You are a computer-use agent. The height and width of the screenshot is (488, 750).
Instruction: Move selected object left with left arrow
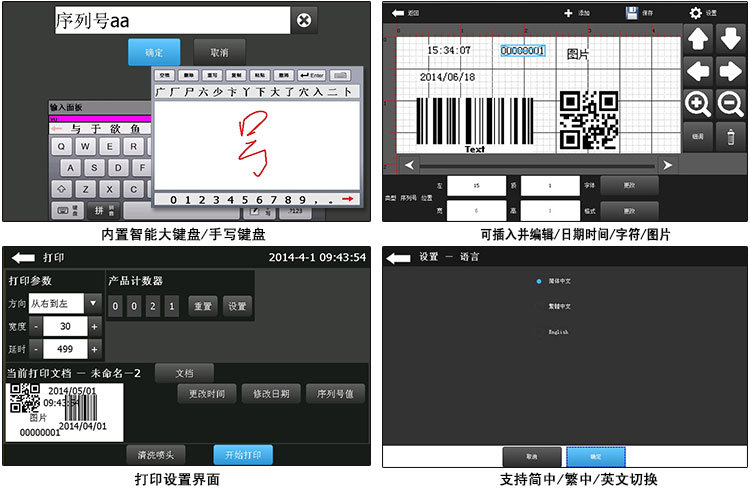(698, 71)
